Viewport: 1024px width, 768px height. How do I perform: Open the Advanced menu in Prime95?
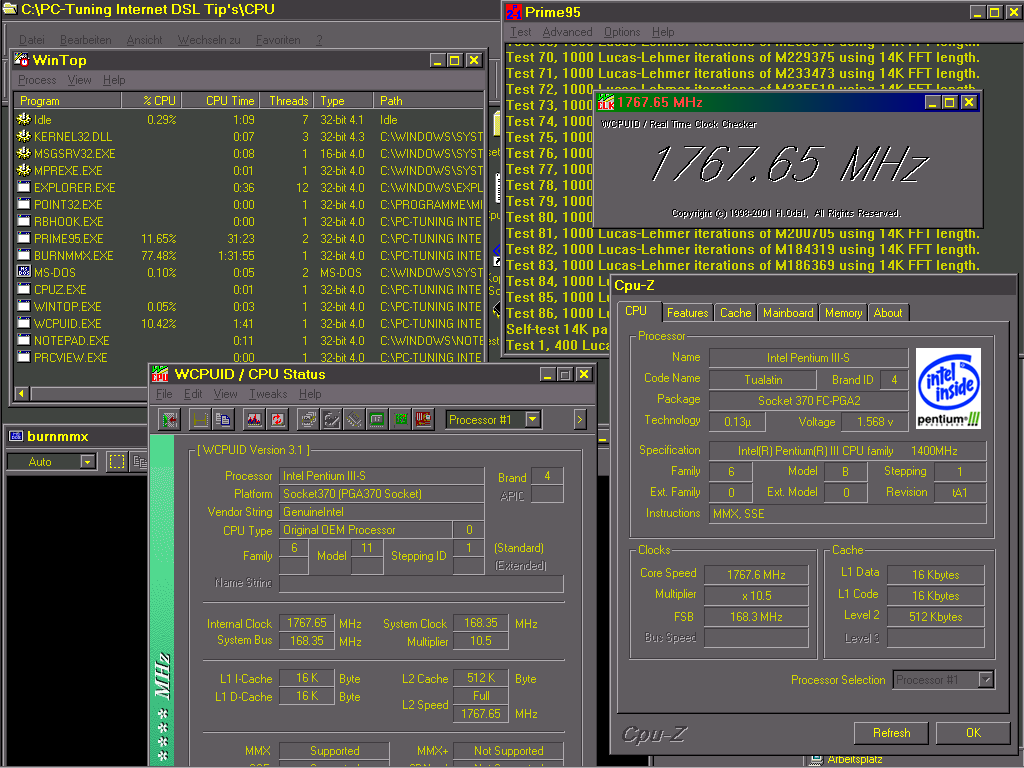tap(567, 32)
